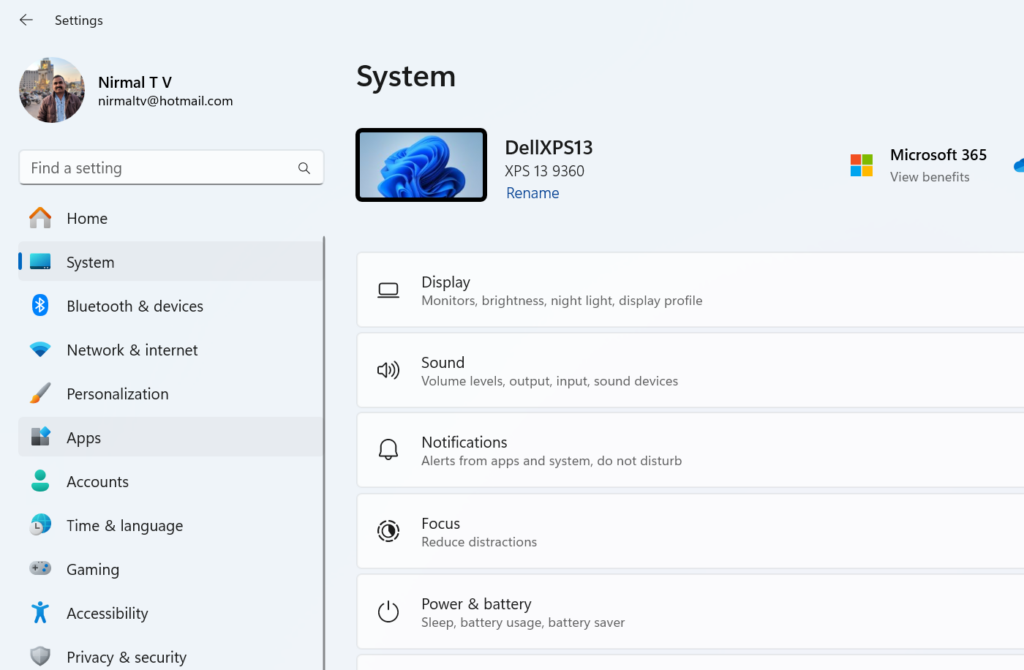Click the Microsoft 365 heading
The height and width of the screenshot is (670, 1024).
tap(938, 155)
